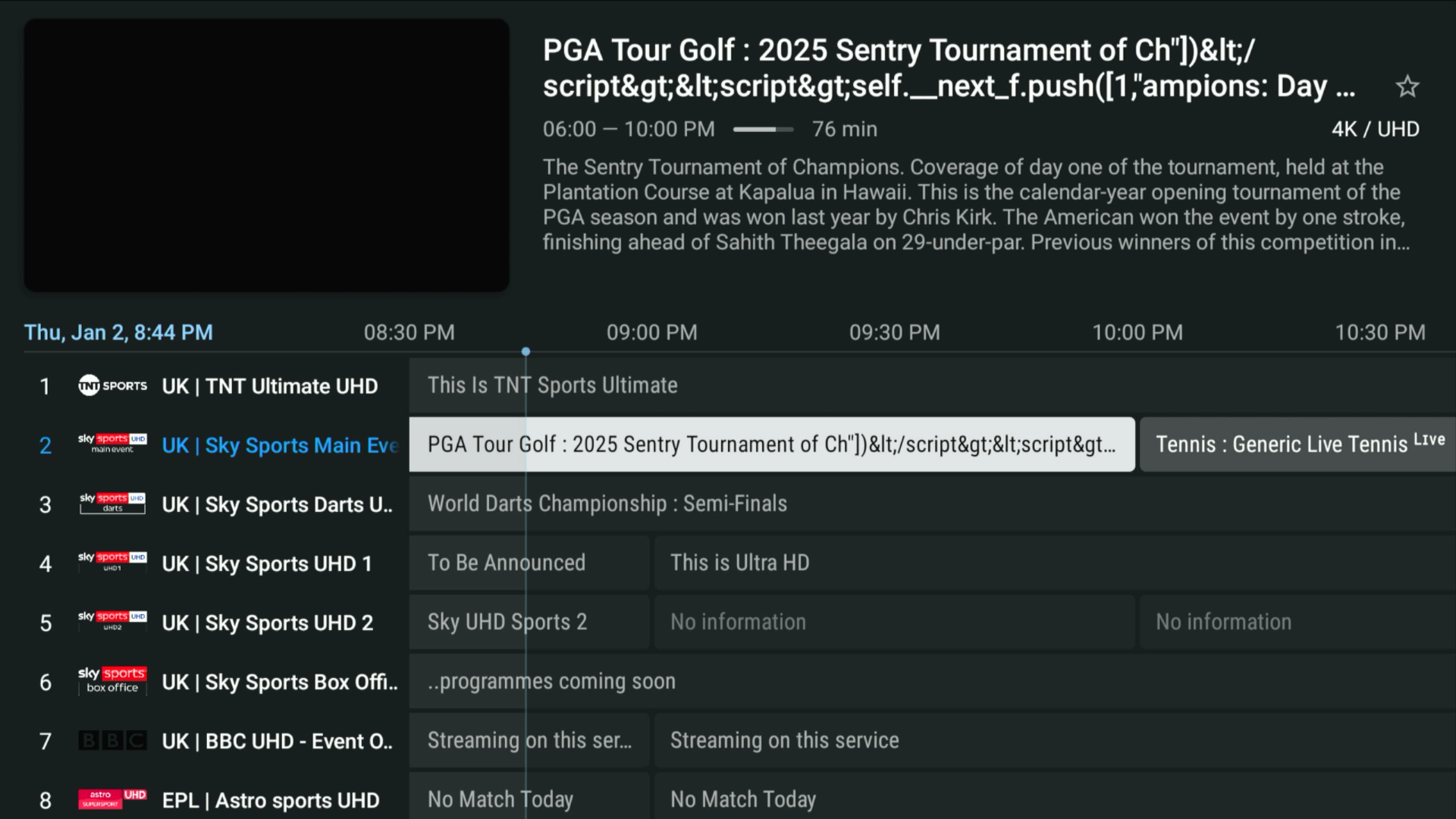Click the Sky Sports Box Office logo
1456x819 pixels.
click(x=112, y=680)
